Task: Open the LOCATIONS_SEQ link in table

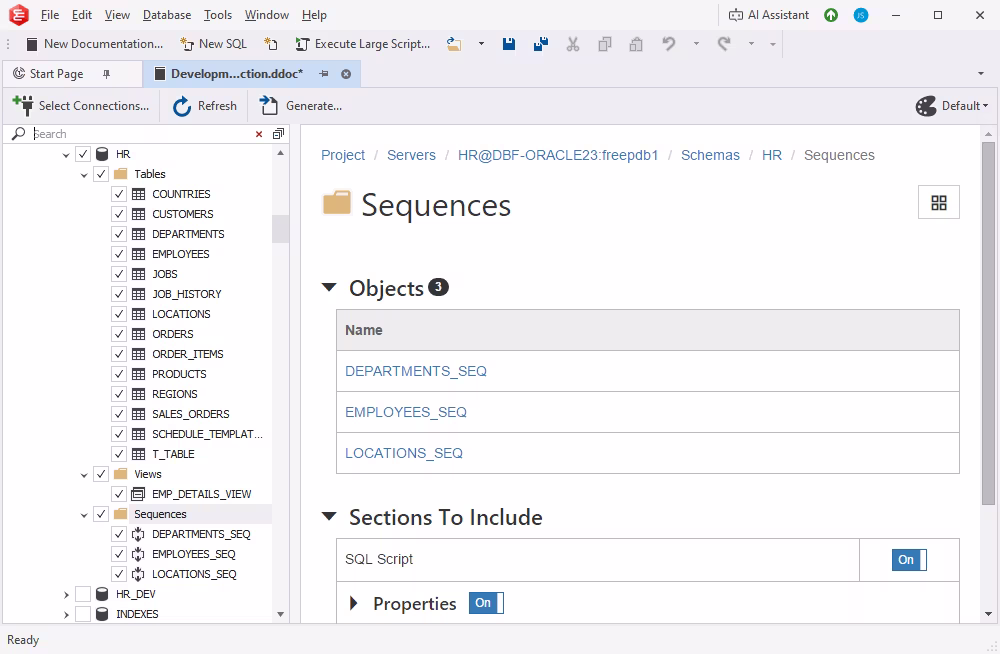Action: pos(404,453)
